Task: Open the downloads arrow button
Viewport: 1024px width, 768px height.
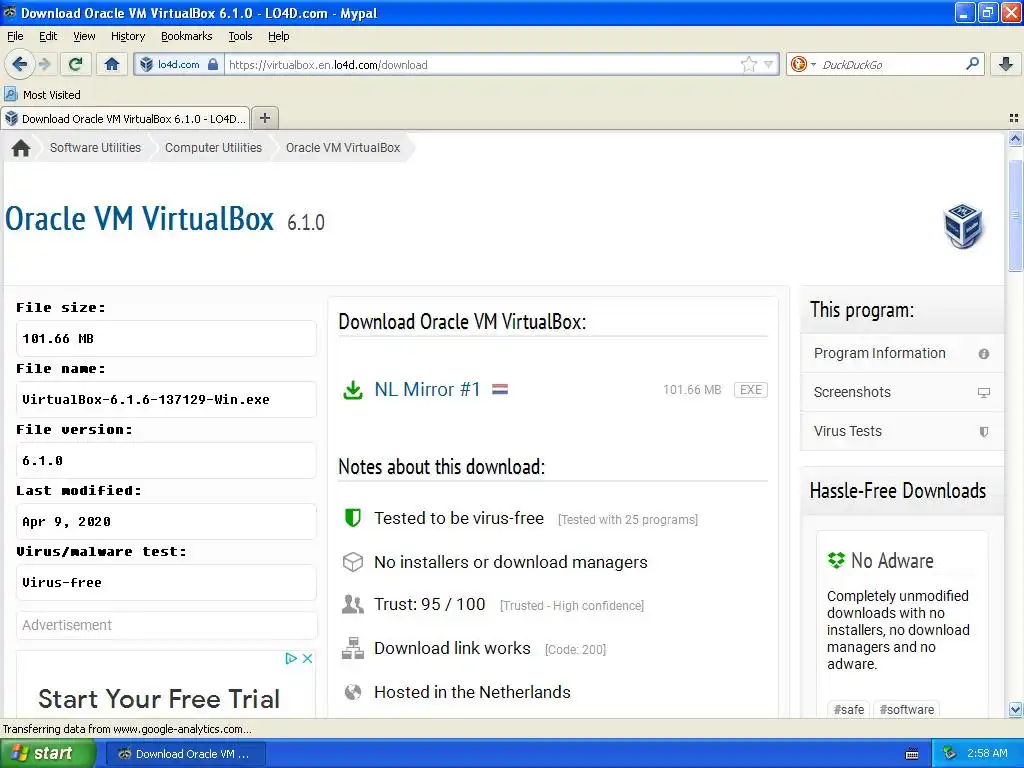Action: 1006,64
